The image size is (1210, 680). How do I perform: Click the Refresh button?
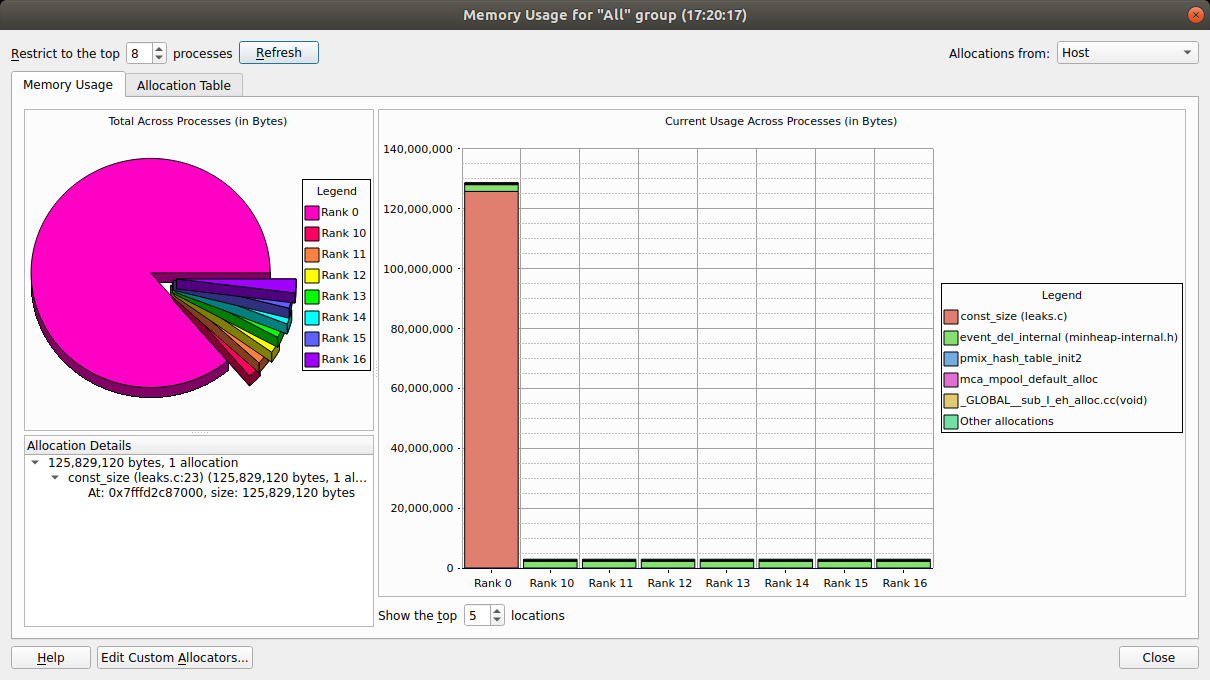click(278, 52)
